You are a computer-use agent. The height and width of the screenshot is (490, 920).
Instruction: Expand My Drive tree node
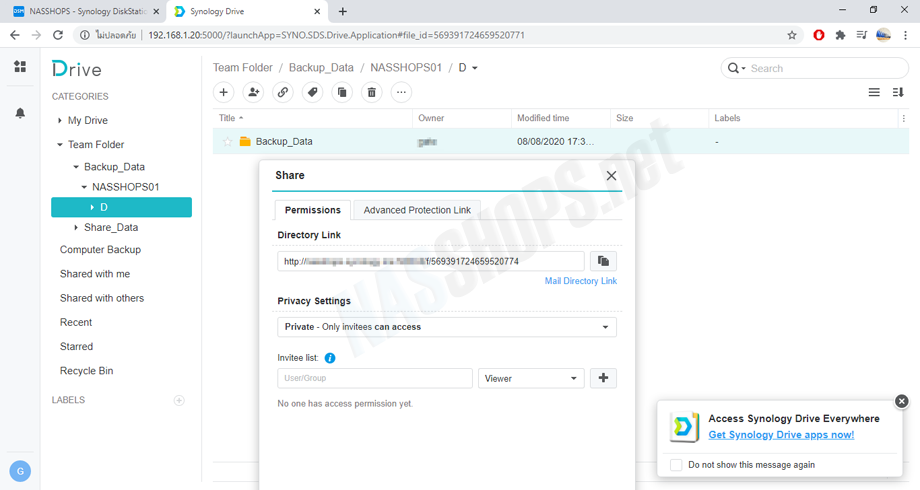click(x=59, y=120)
